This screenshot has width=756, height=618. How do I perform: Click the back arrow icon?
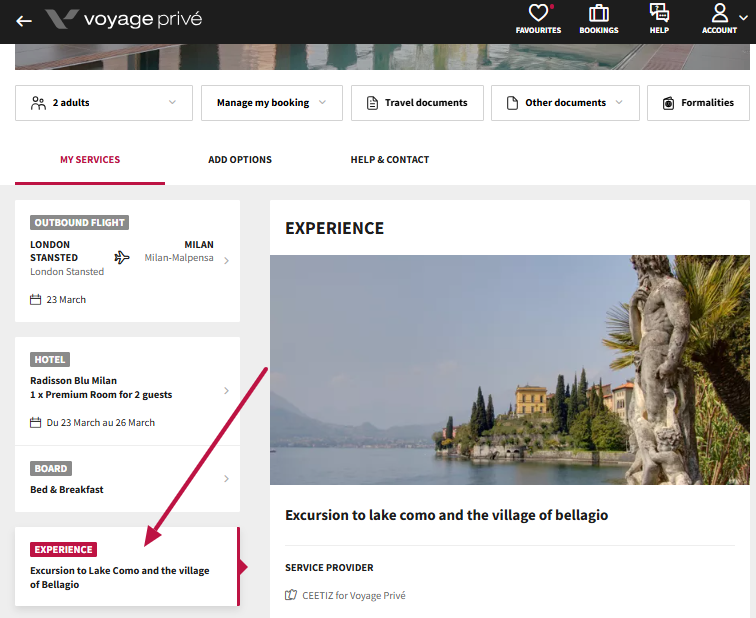click(x=24, y=21)
